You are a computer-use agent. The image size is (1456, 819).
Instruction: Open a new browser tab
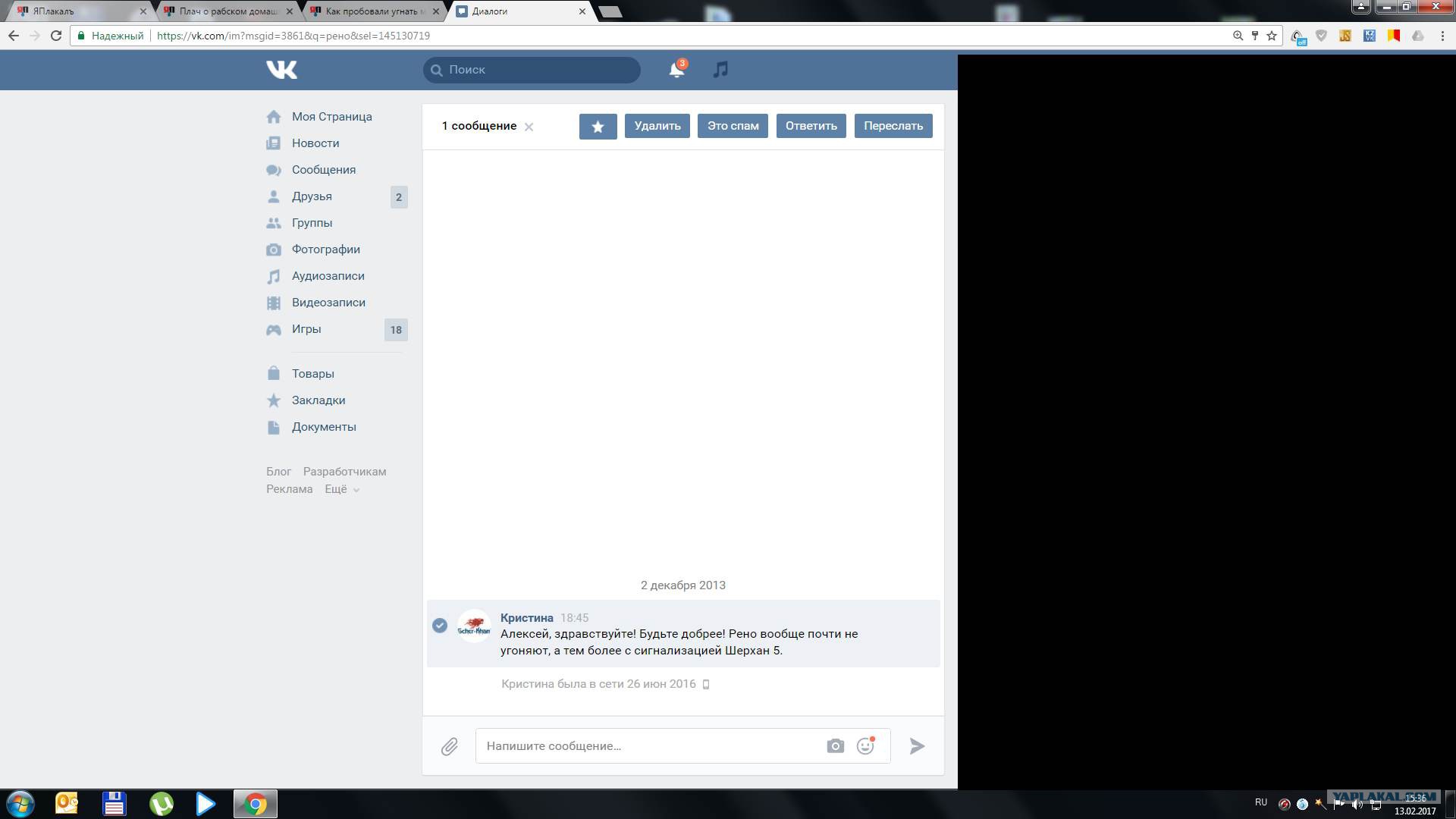tap(610, 12)
